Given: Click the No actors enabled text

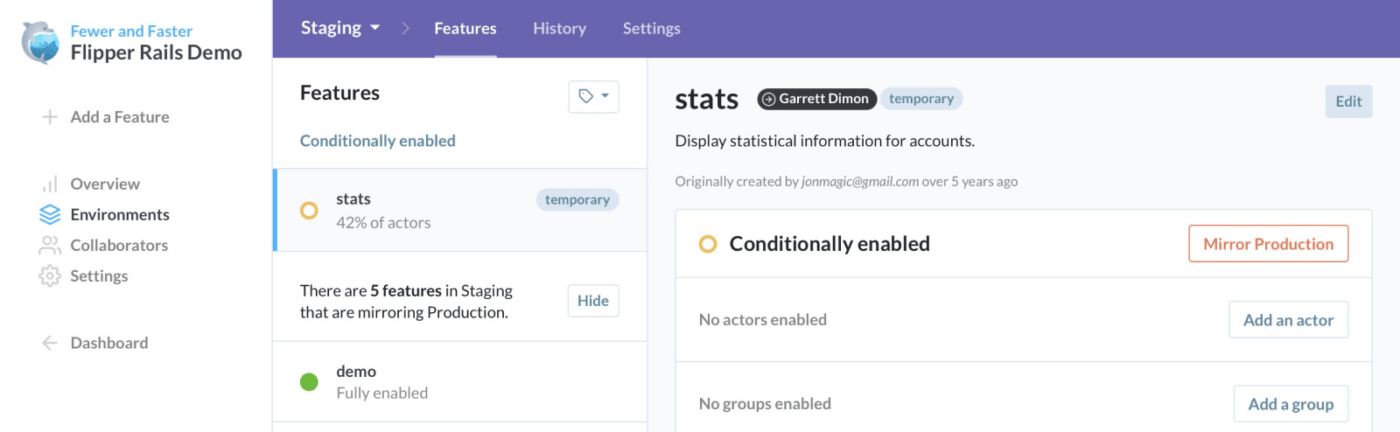Looking at the screenshot, I should (763, 320).
